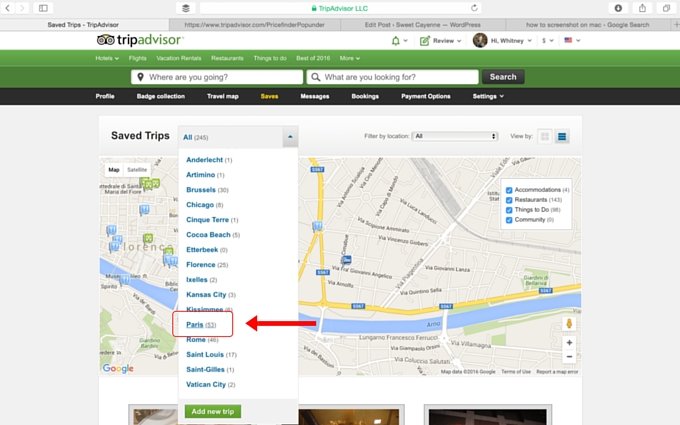Viewport: 680px width, 425px height.
Task: Click the magnifier in search field
Action: coord(316,77)
